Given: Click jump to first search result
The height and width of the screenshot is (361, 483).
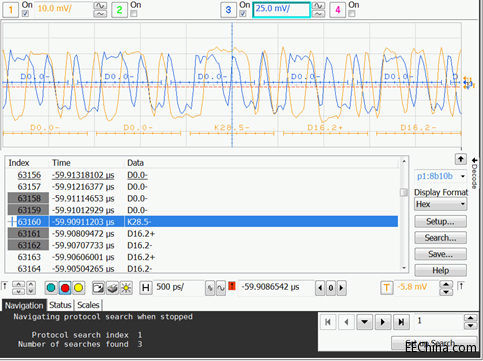Looking at the screenshot, I should pos(328,322).
